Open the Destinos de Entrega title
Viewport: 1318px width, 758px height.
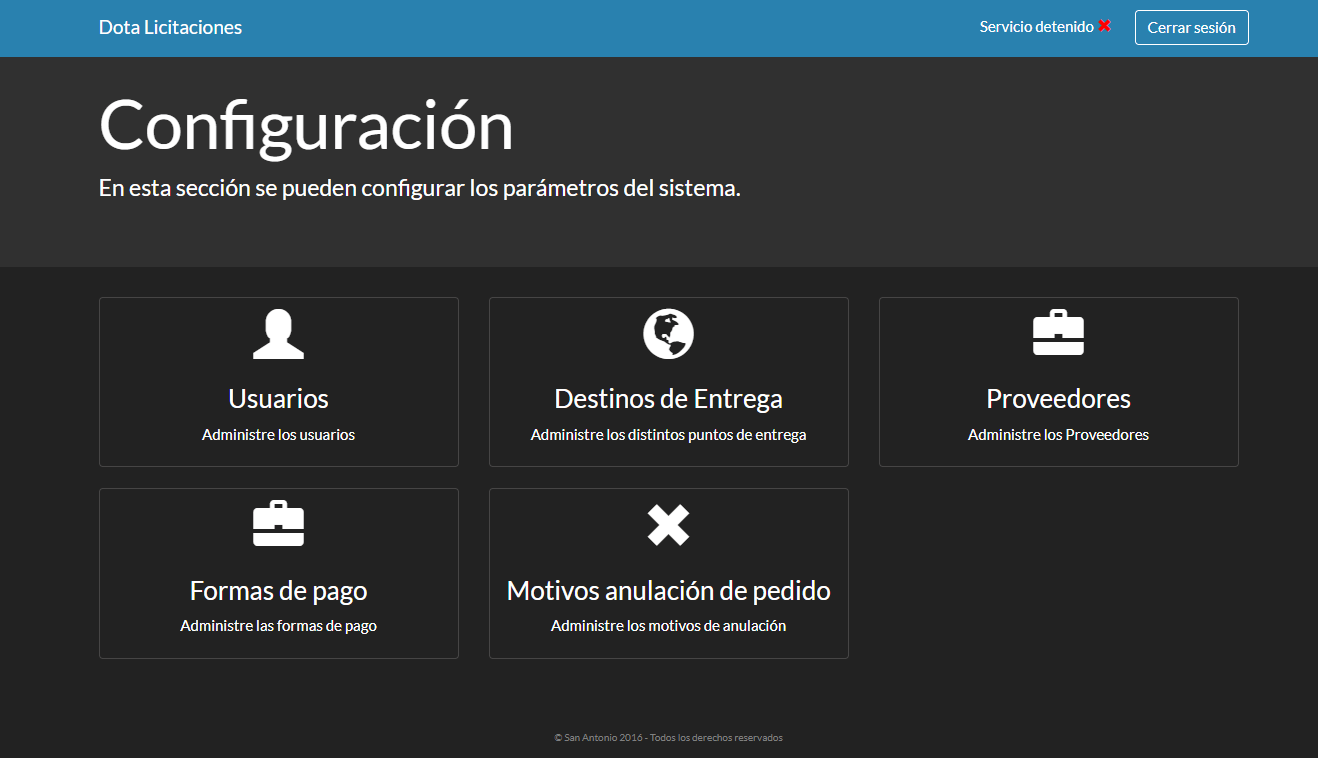coord(668,398)
